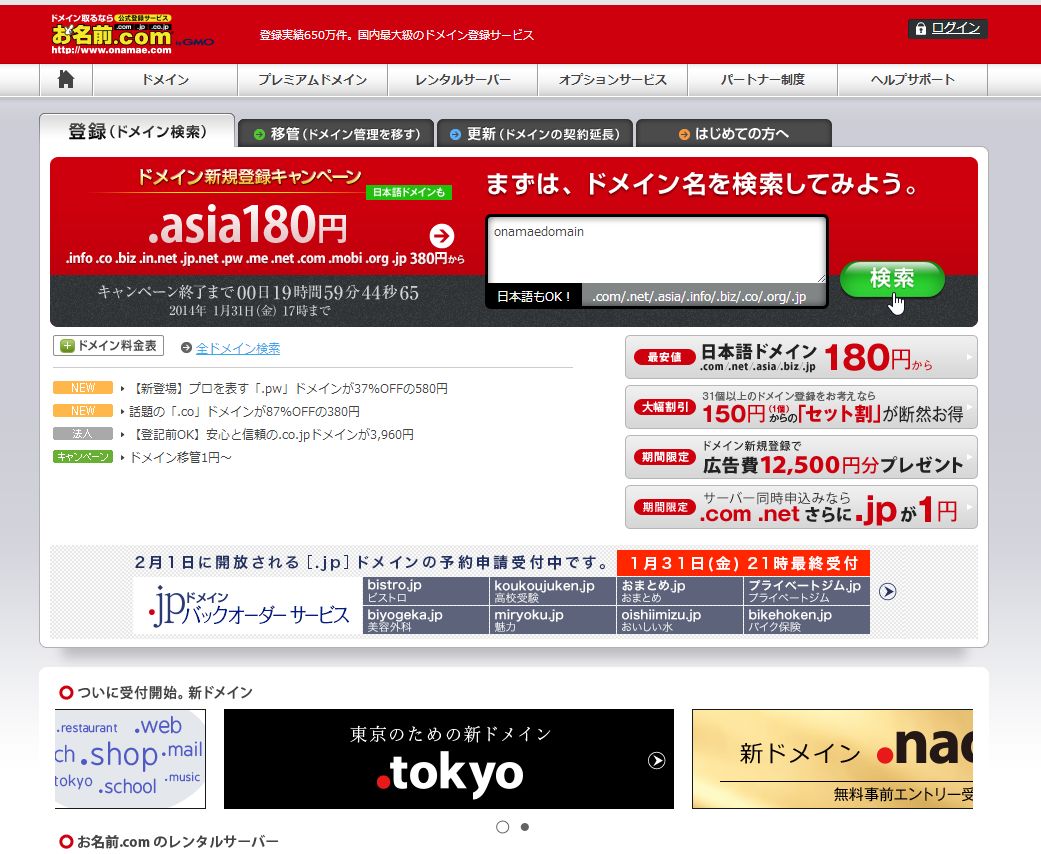Click the ログイン link
Screen dimensions: 1041x854
click(955, 28)
